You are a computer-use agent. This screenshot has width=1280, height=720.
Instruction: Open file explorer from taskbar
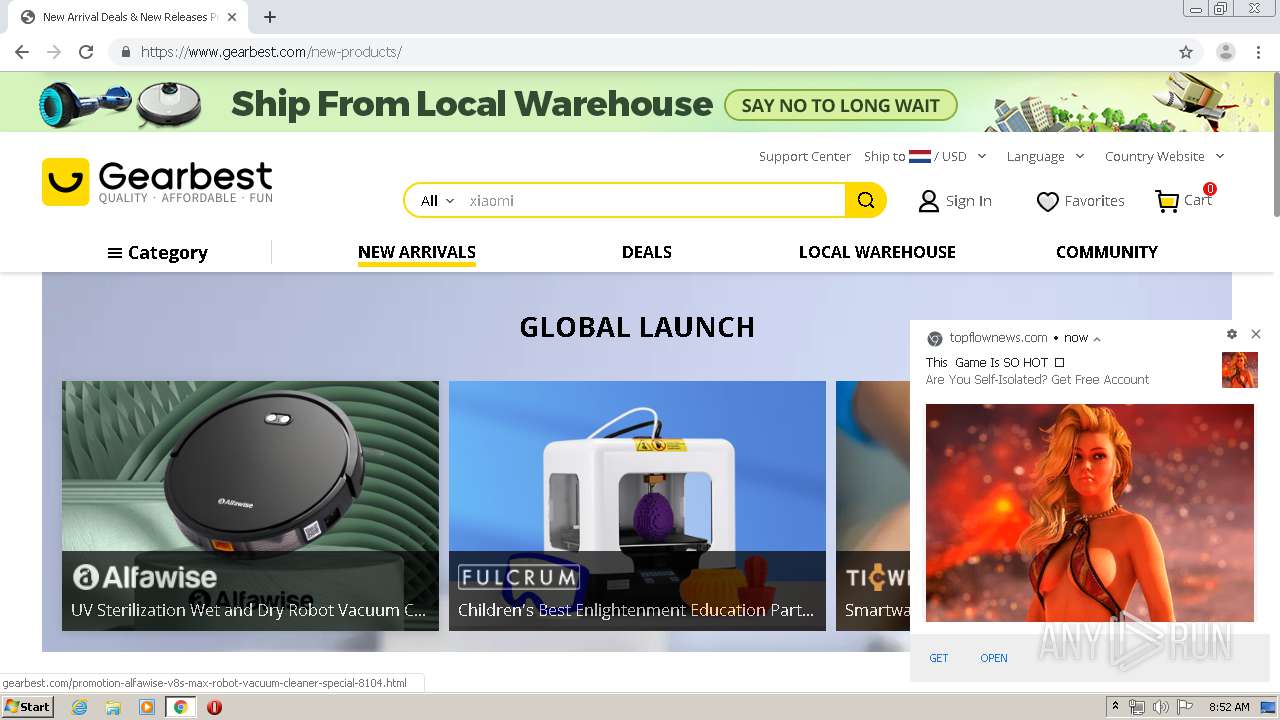click(113, 707)
